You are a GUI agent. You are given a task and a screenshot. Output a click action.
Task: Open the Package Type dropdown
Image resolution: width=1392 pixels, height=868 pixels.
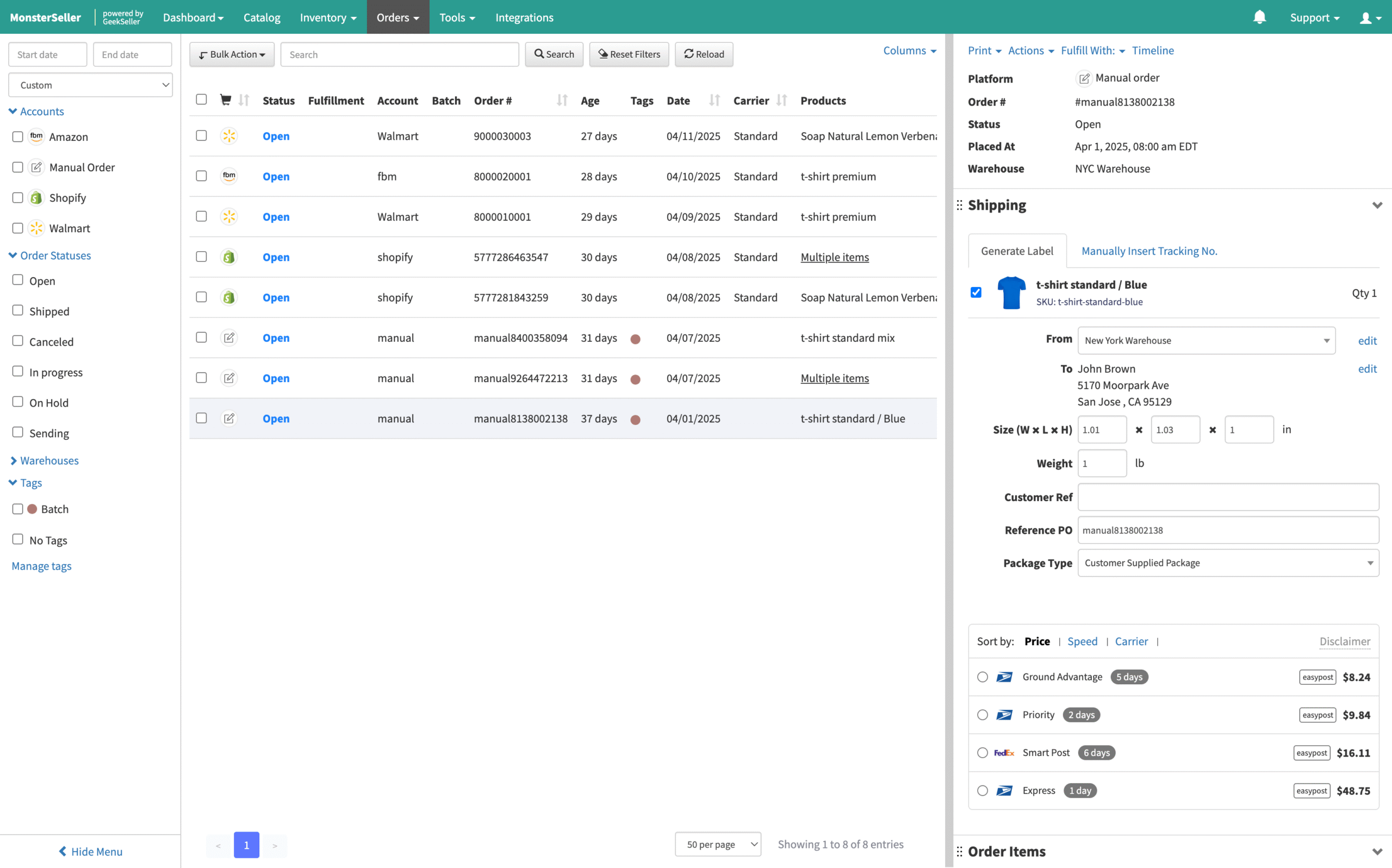pos(1228,563)
